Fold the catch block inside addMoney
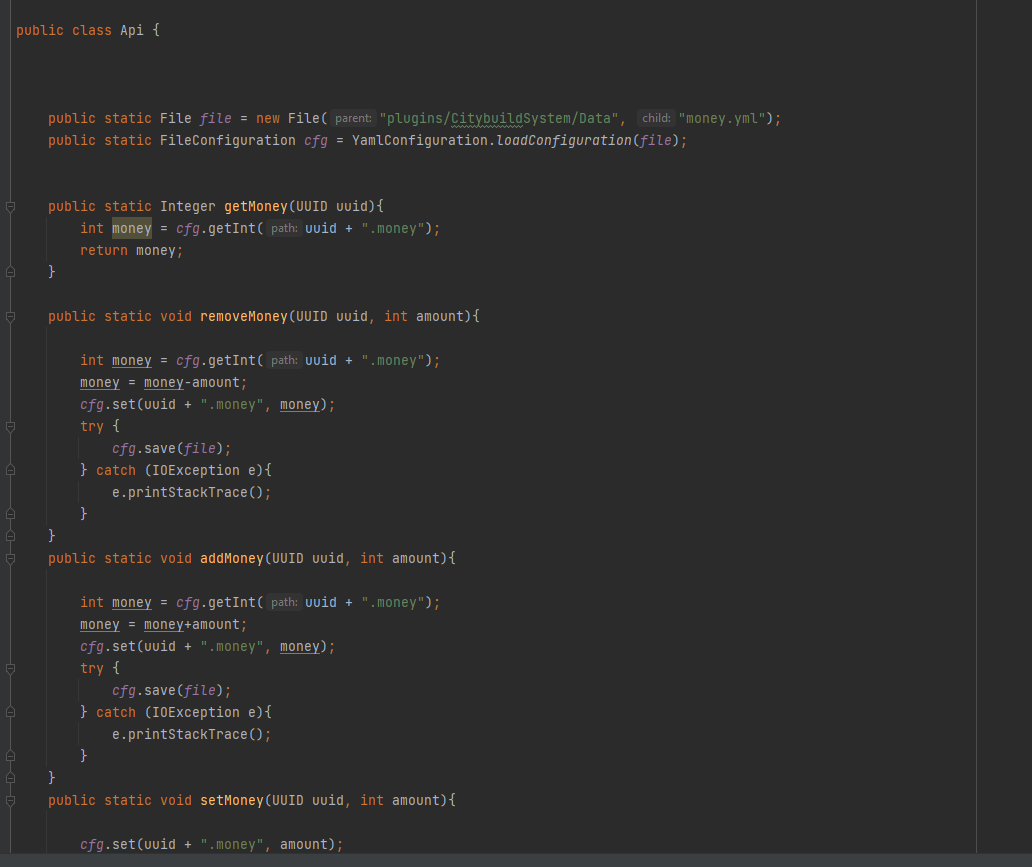1032x867 pixels. point(10,713)
